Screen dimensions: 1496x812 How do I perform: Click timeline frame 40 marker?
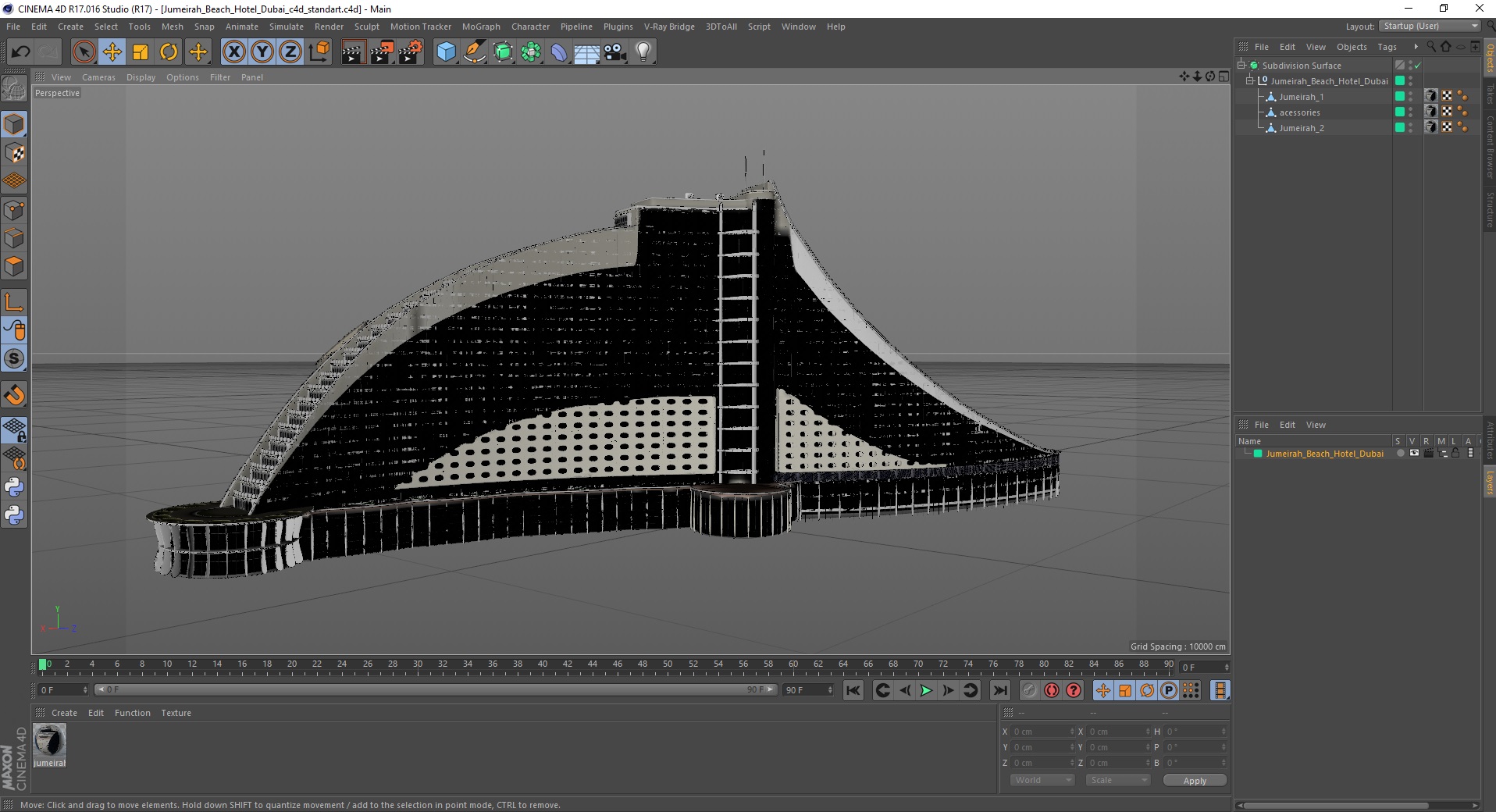pyautogui.click(x=543, y=665)
